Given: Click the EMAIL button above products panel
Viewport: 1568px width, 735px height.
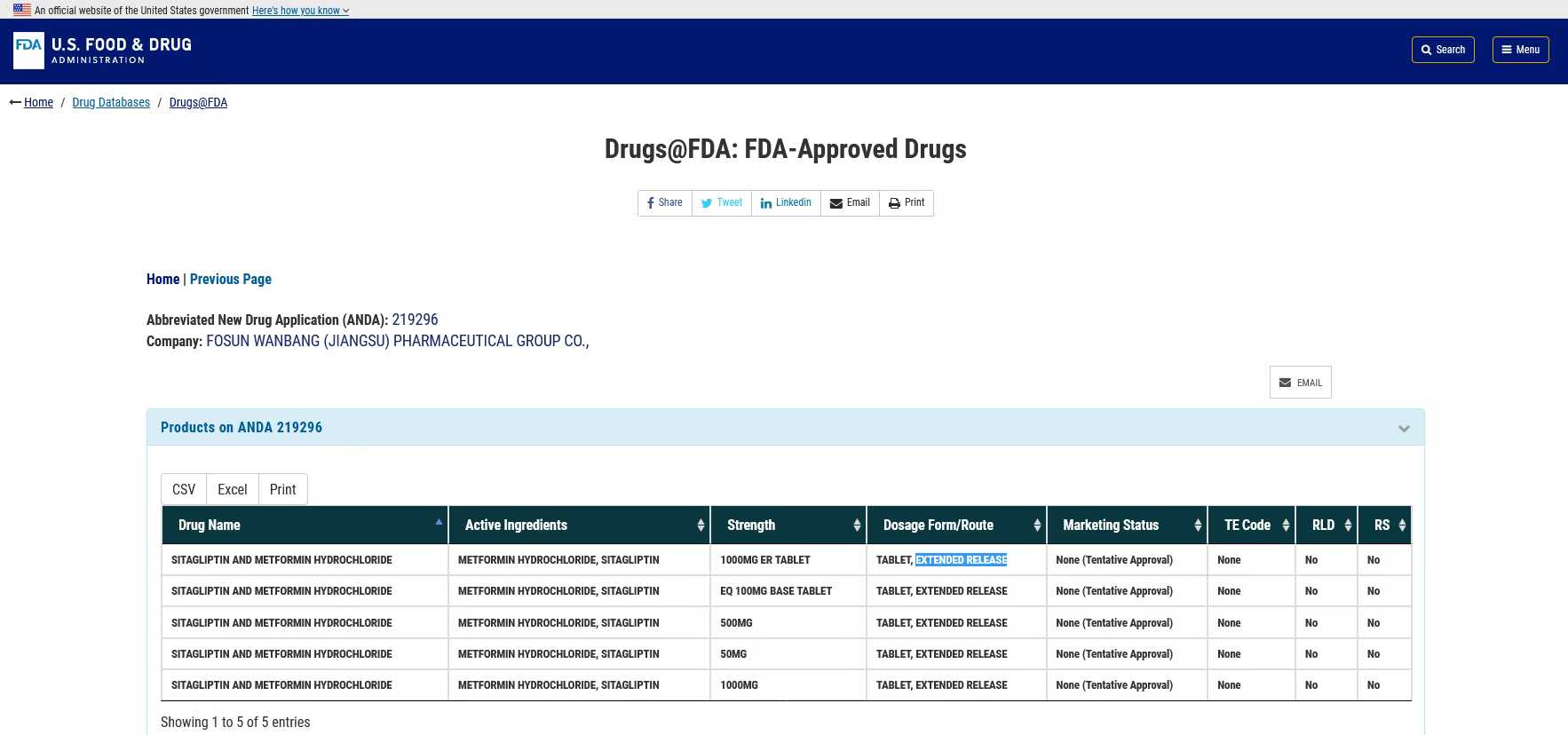Looking at the screenshot, I should coord(1300,383).
